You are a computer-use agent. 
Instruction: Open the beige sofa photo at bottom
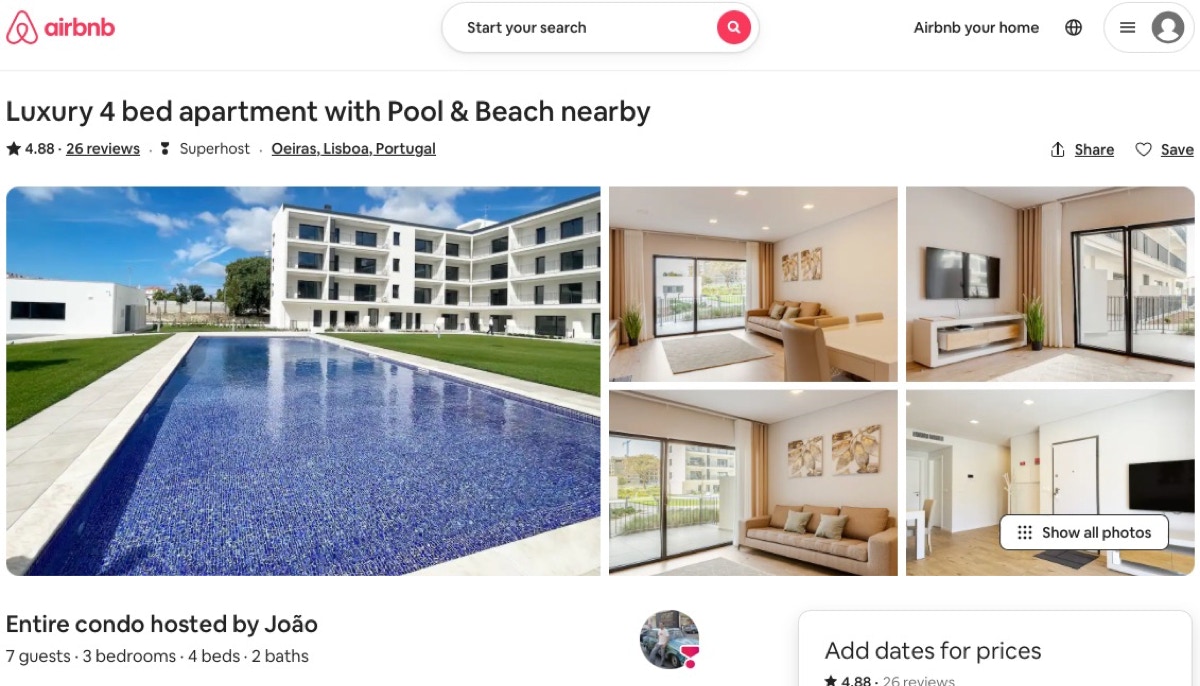tap(753, 483)
